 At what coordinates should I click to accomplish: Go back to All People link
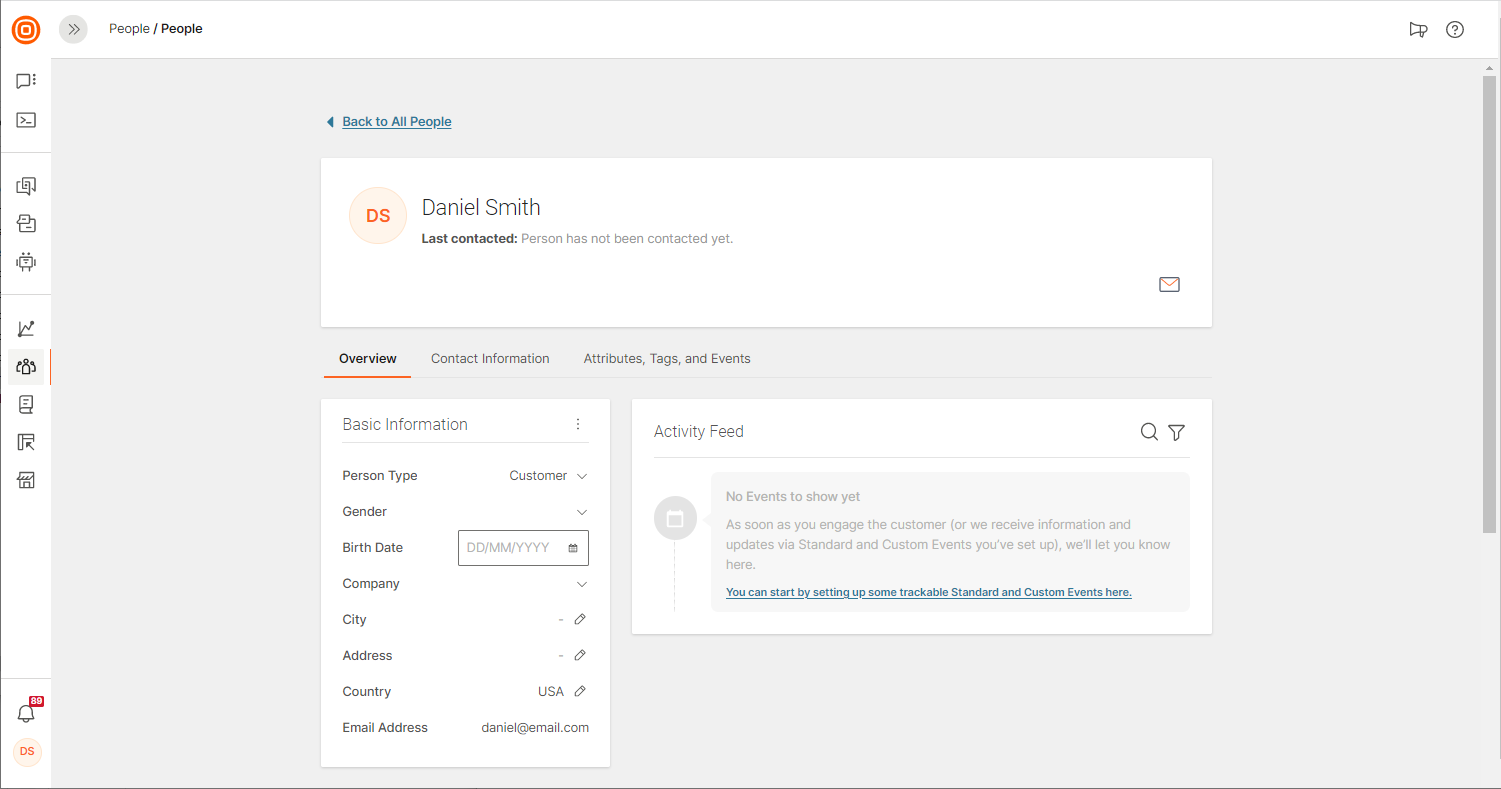[x=396, y=122]
